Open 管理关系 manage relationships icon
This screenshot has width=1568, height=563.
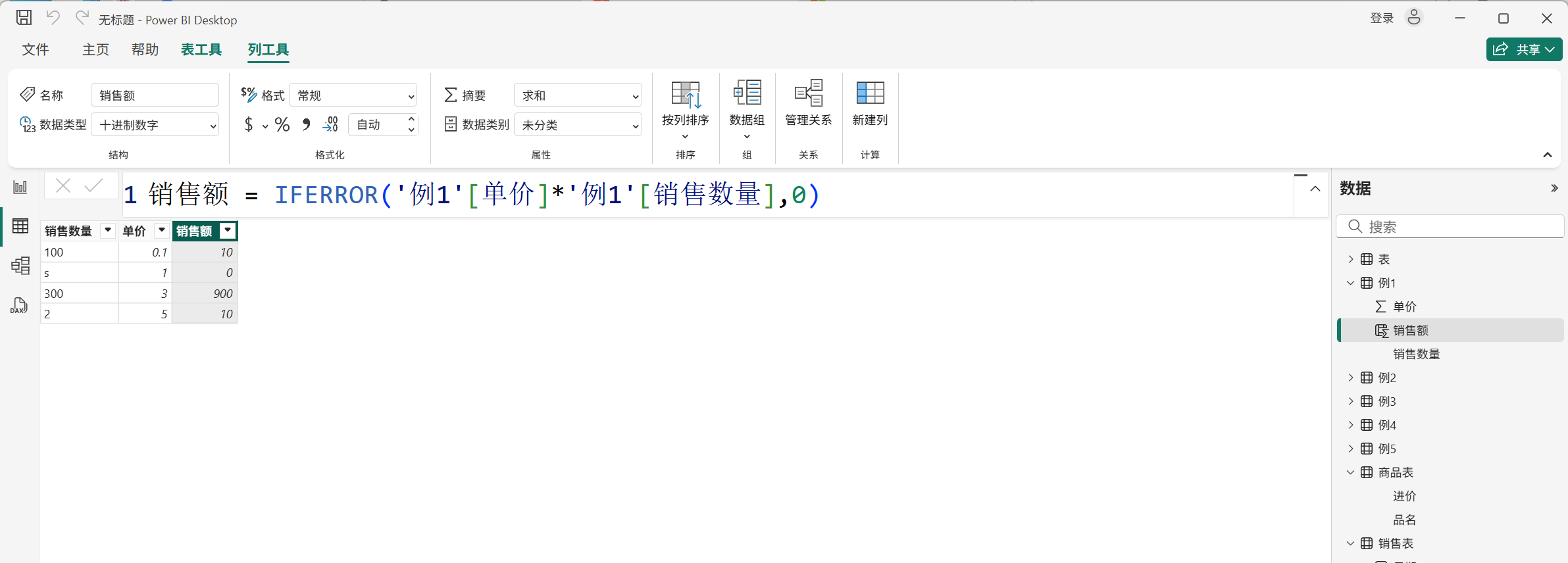pos(809,93)
